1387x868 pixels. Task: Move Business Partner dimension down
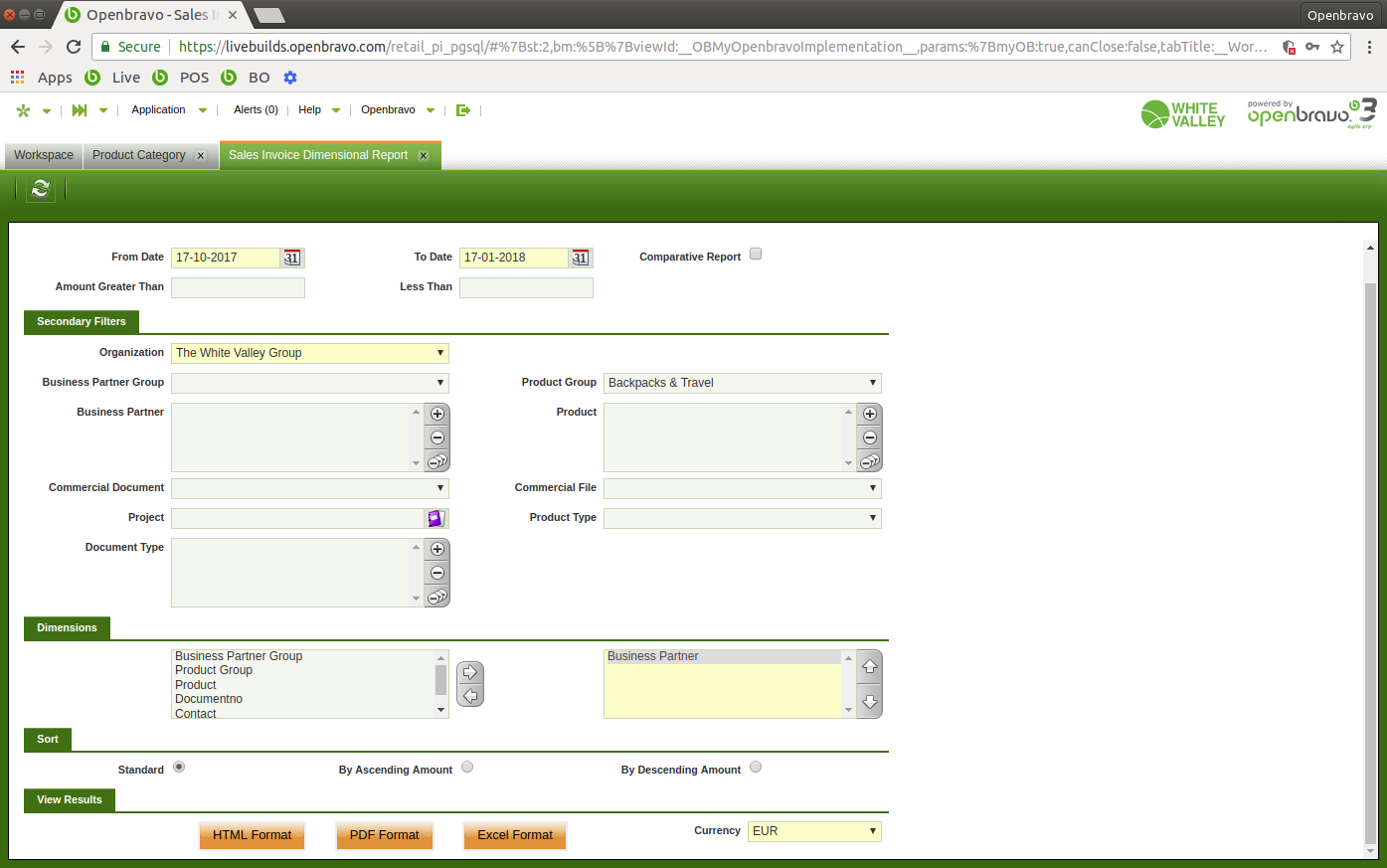coord(869,701)
